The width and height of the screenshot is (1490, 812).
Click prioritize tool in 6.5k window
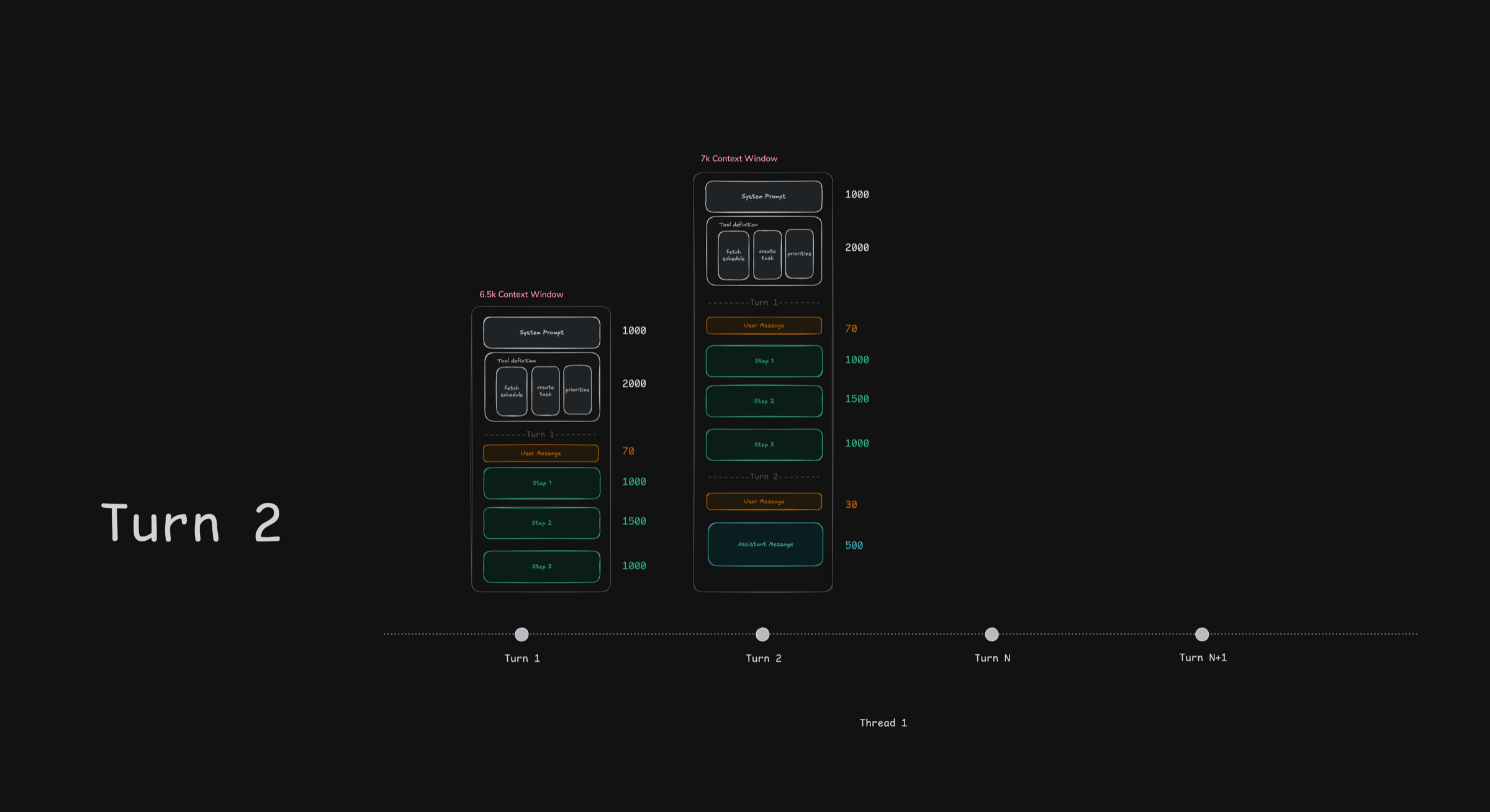tap(577, 390)
